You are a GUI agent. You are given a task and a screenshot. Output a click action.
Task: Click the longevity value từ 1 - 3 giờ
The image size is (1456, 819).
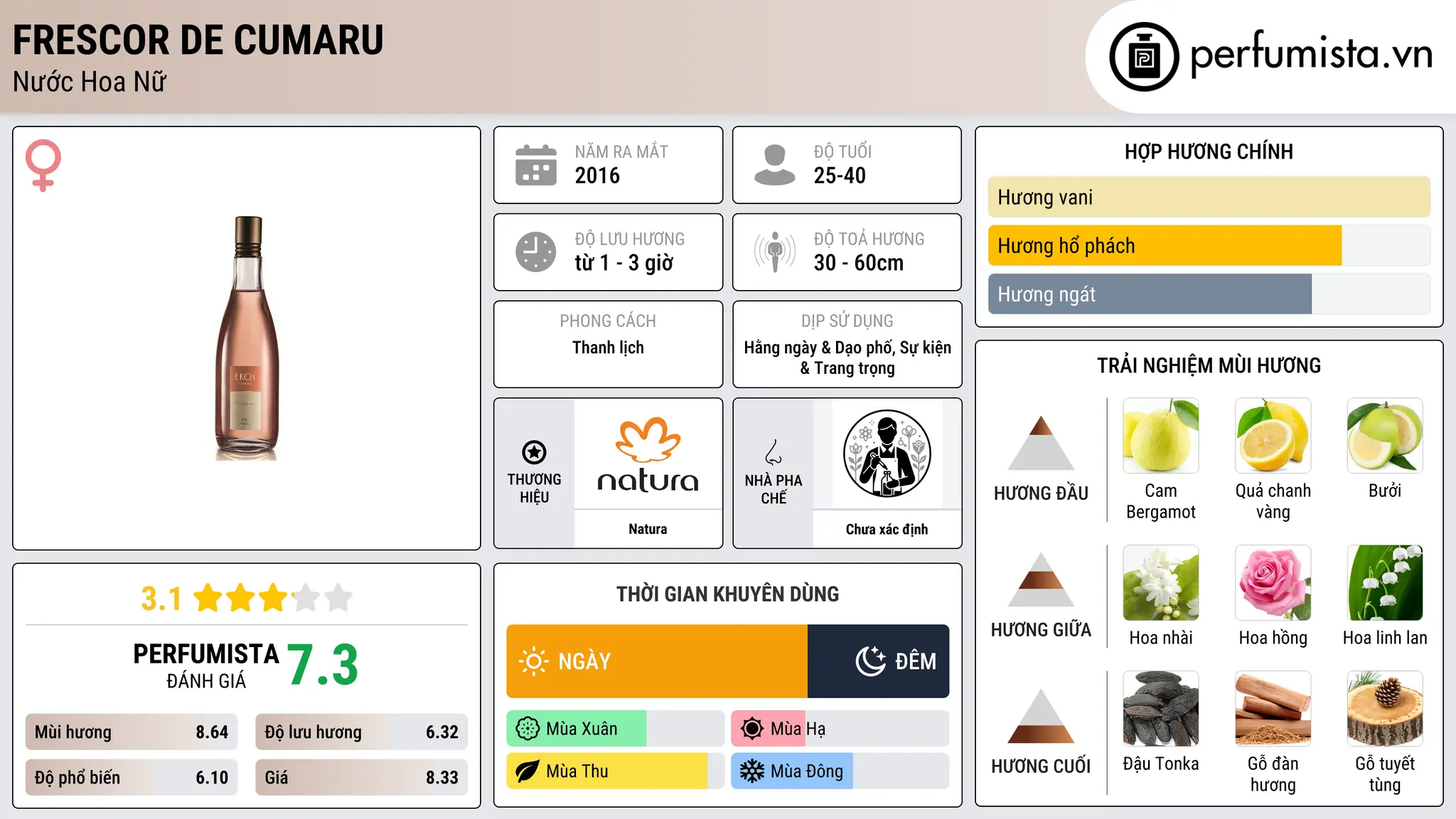624,263
